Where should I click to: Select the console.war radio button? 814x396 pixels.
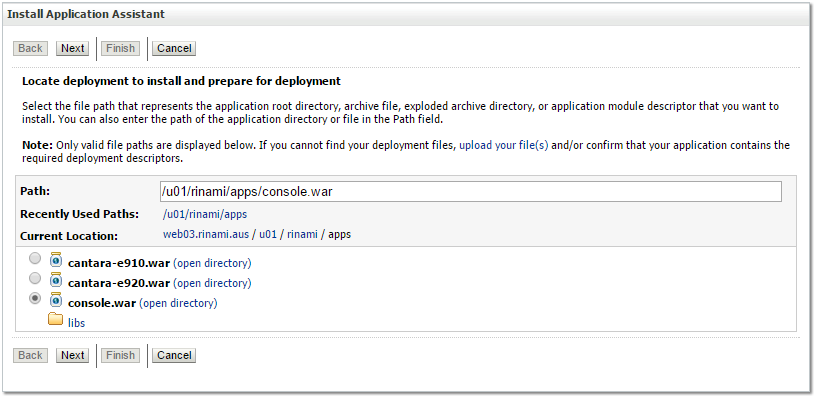tap(35, 298)
